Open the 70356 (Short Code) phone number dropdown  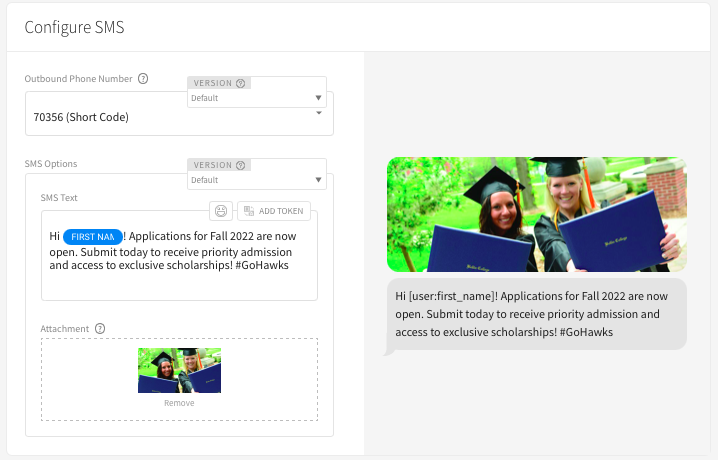tap(179, 117)
